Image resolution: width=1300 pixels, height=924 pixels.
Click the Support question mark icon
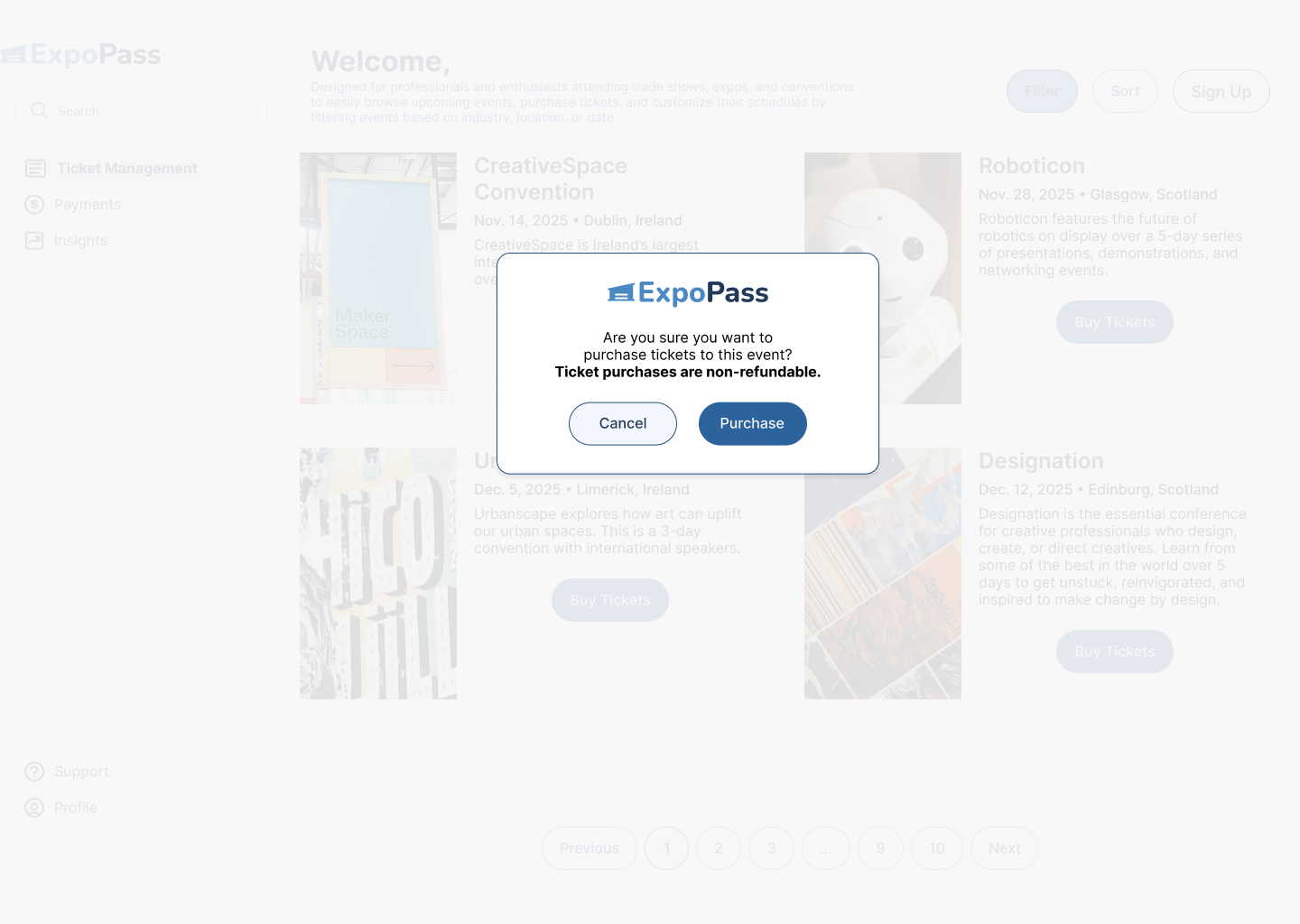point(34,772)
